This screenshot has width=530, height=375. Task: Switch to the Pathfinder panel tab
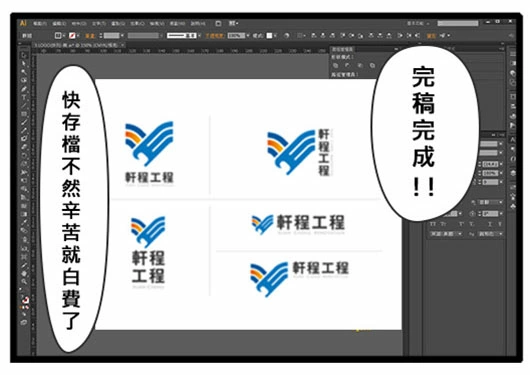342,49
